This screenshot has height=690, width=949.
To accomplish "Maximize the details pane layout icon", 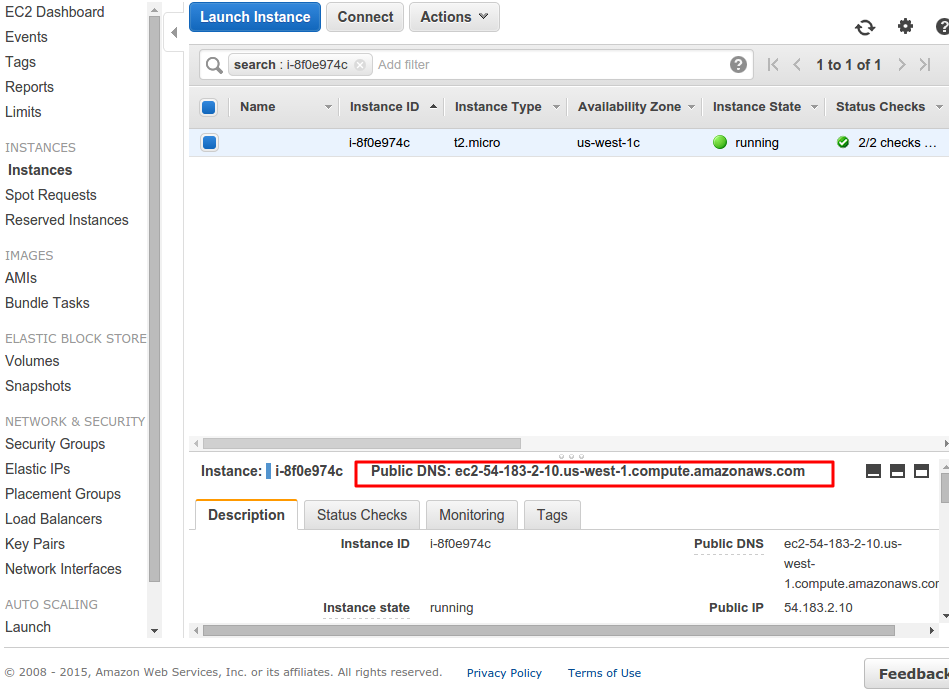I will [x=921, y=471].
